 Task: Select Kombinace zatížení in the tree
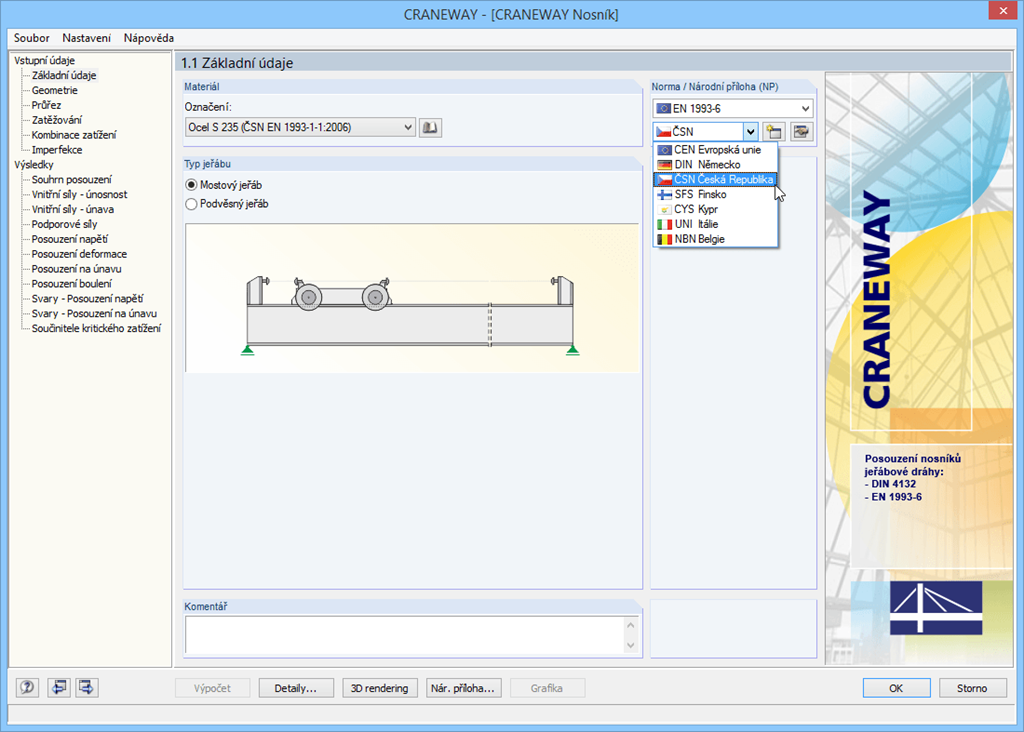click(x=74, y=135)
